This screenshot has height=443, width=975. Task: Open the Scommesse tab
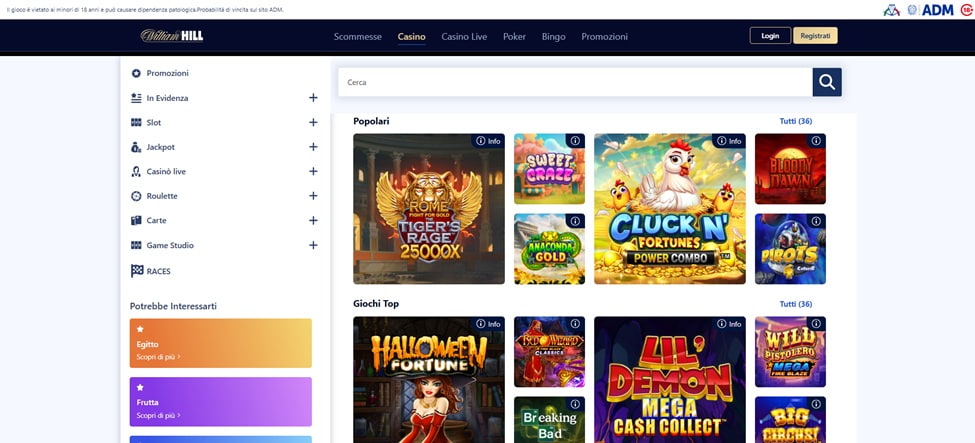pyautogui.click(x=358, y=37)
